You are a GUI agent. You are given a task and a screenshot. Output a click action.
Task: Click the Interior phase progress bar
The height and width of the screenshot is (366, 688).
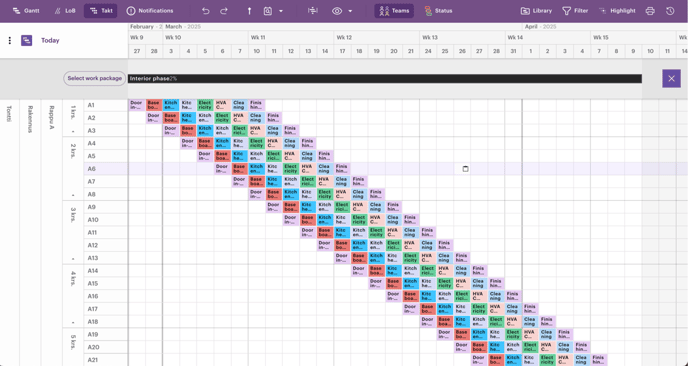(385, 79)
